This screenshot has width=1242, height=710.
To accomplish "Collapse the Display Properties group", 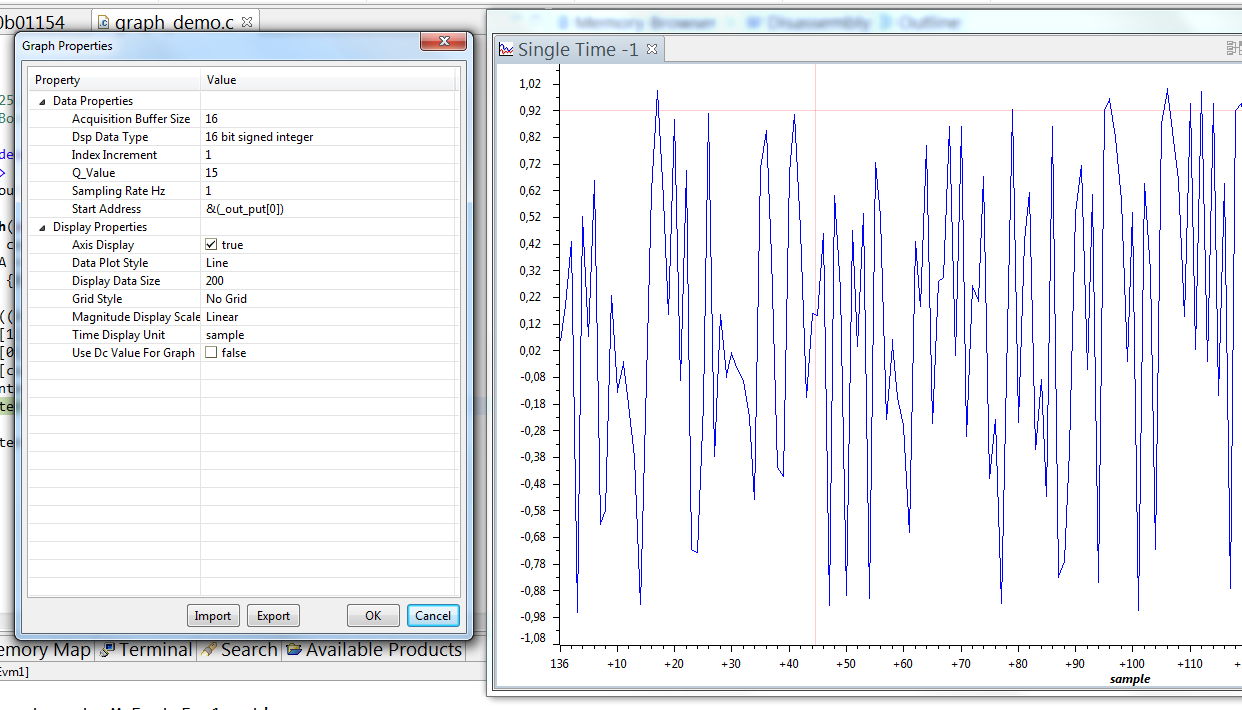I will pyautogui.click(x=42, y=227).
